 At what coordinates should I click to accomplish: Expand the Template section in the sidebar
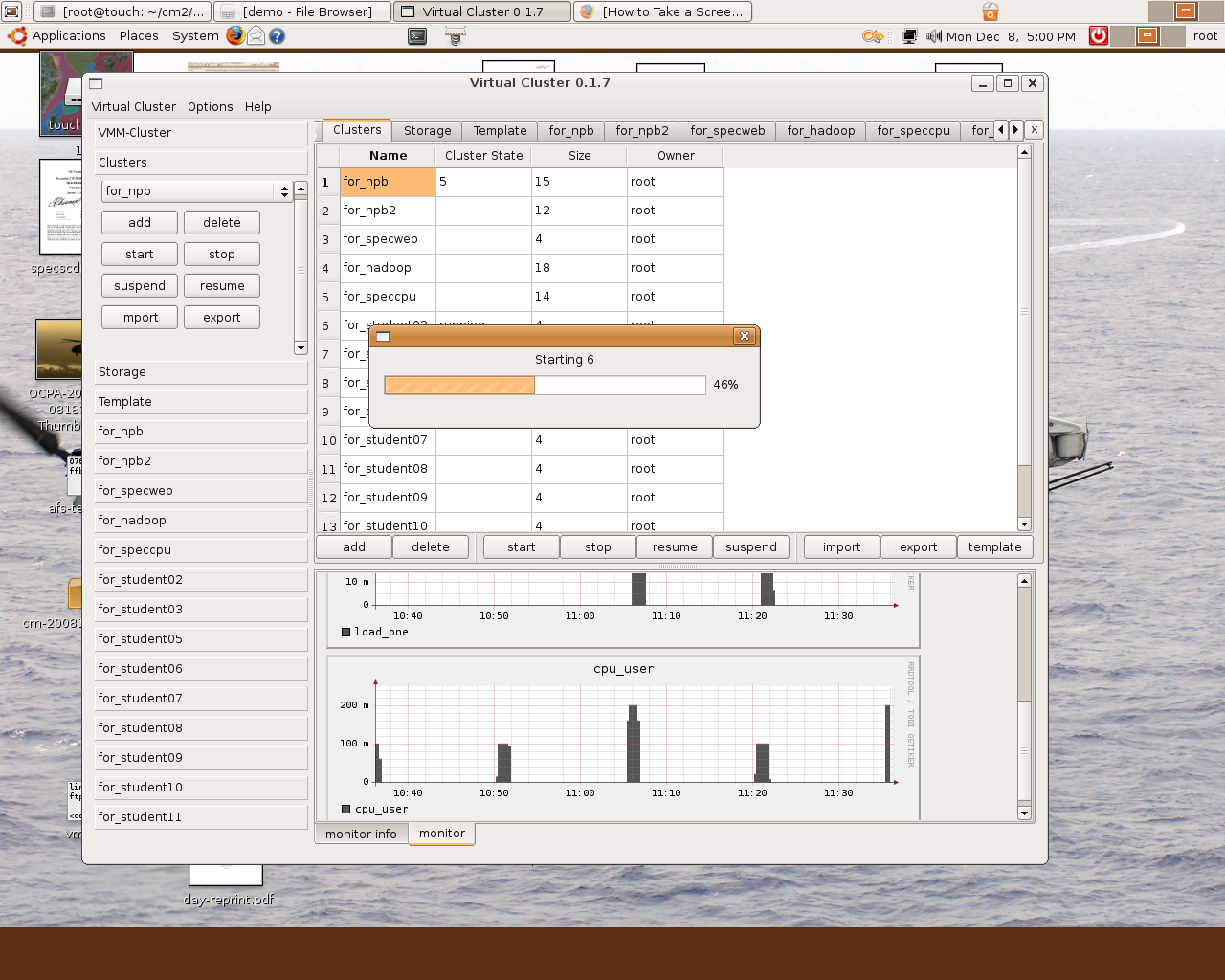point(201,402)
